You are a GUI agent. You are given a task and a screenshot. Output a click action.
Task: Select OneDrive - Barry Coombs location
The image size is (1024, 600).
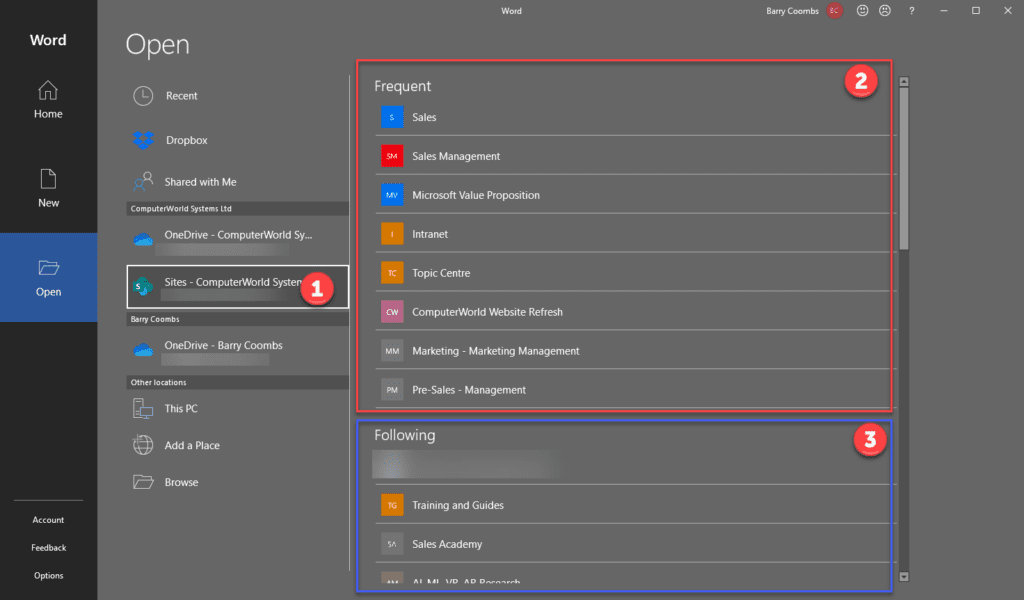(238, 351)
